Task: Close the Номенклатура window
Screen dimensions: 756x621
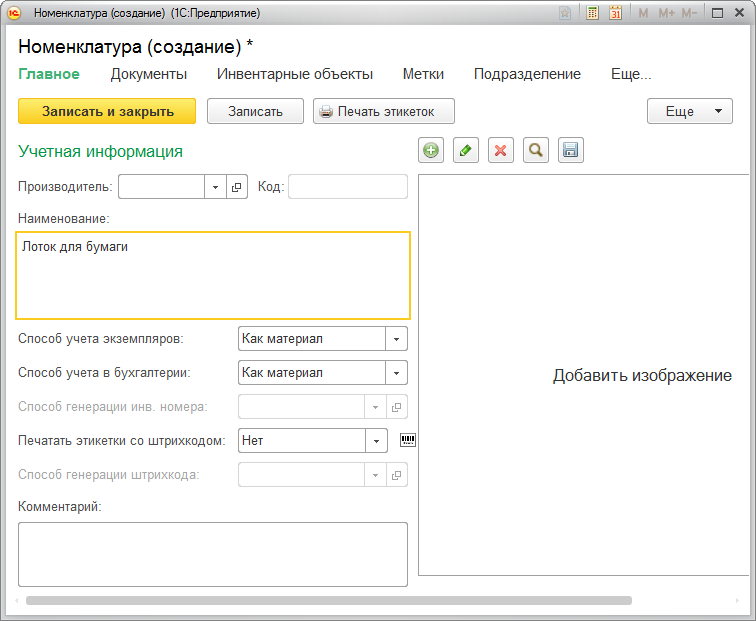Action: (740, 13)
